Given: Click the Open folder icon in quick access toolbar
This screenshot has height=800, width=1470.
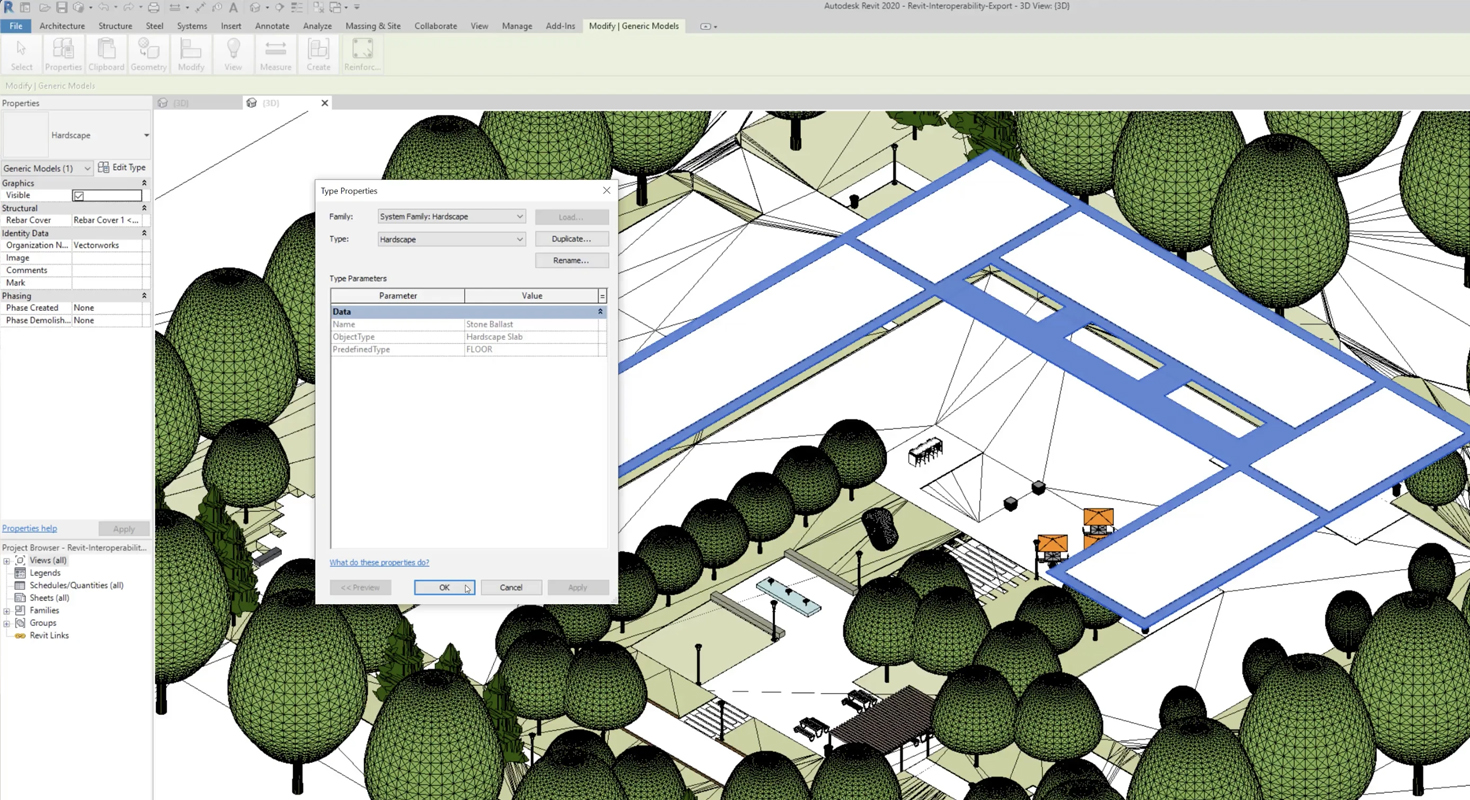Looking at the screenshot, I should click(44, 7).
